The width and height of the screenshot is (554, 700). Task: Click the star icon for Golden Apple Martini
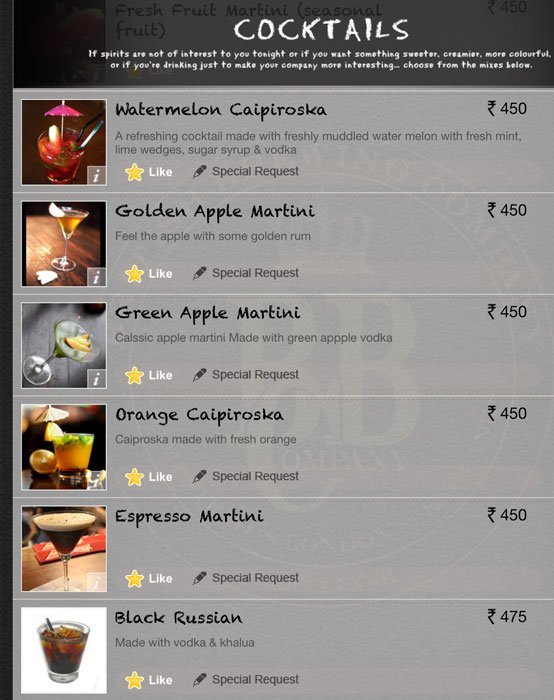(x=134, y=274)
